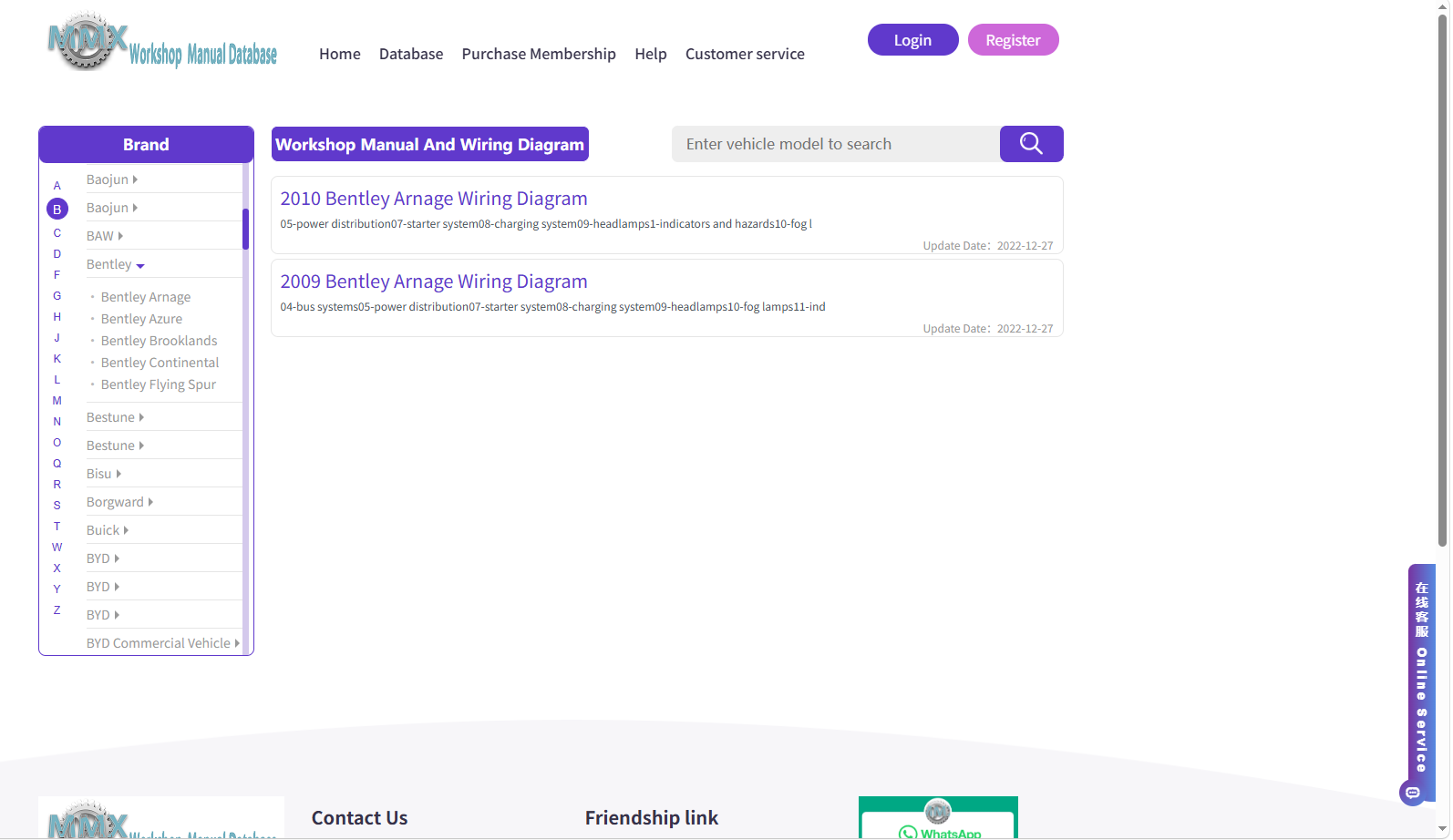
Task: Select Bentley Flying Spur model
Action: [x=159, y=384]
